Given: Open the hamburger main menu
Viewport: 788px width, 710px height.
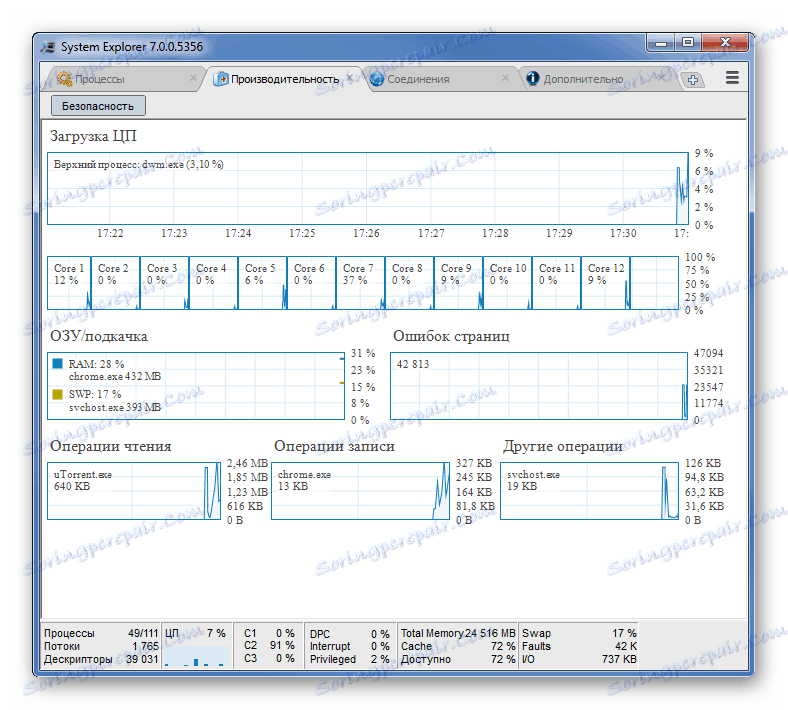Looking at the screenshot, I should coord(732,77).
